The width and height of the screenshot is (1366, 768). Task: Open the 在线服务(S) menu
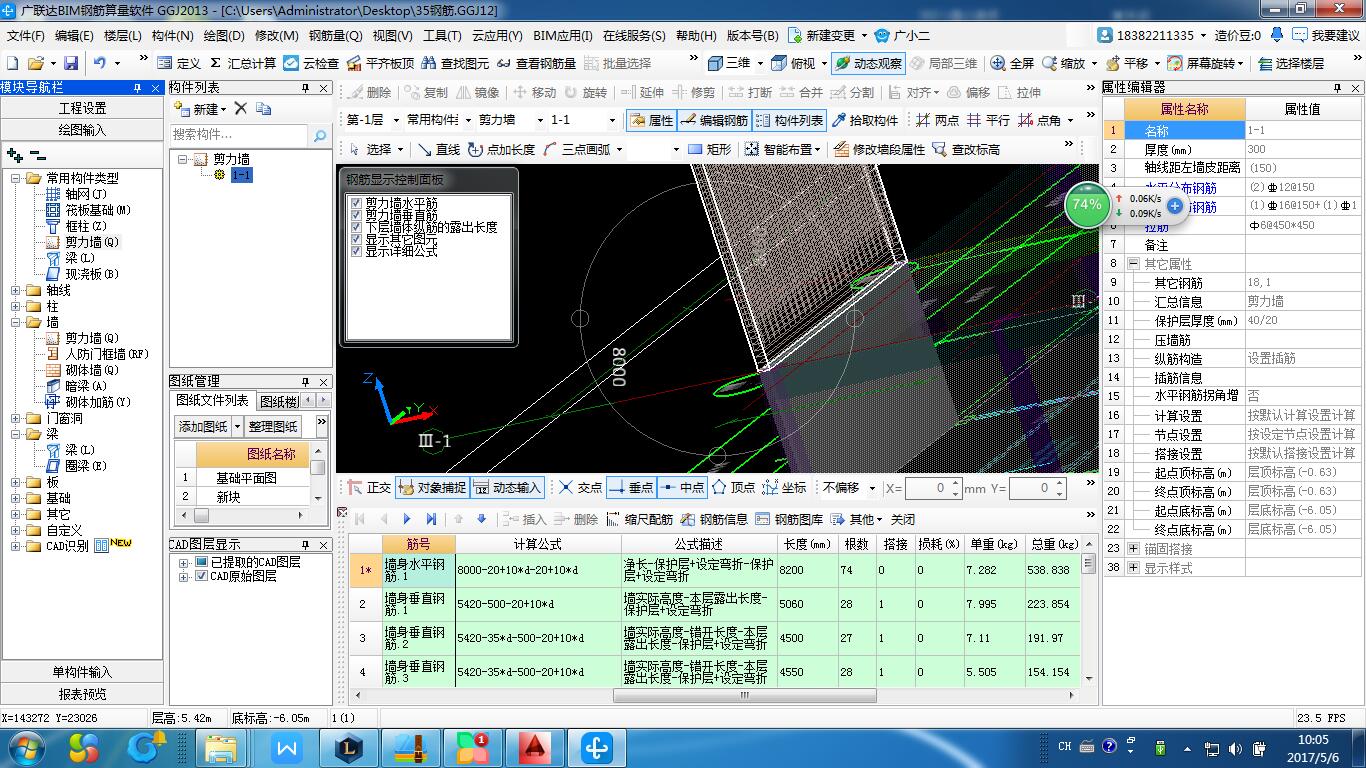pos(634,35)
